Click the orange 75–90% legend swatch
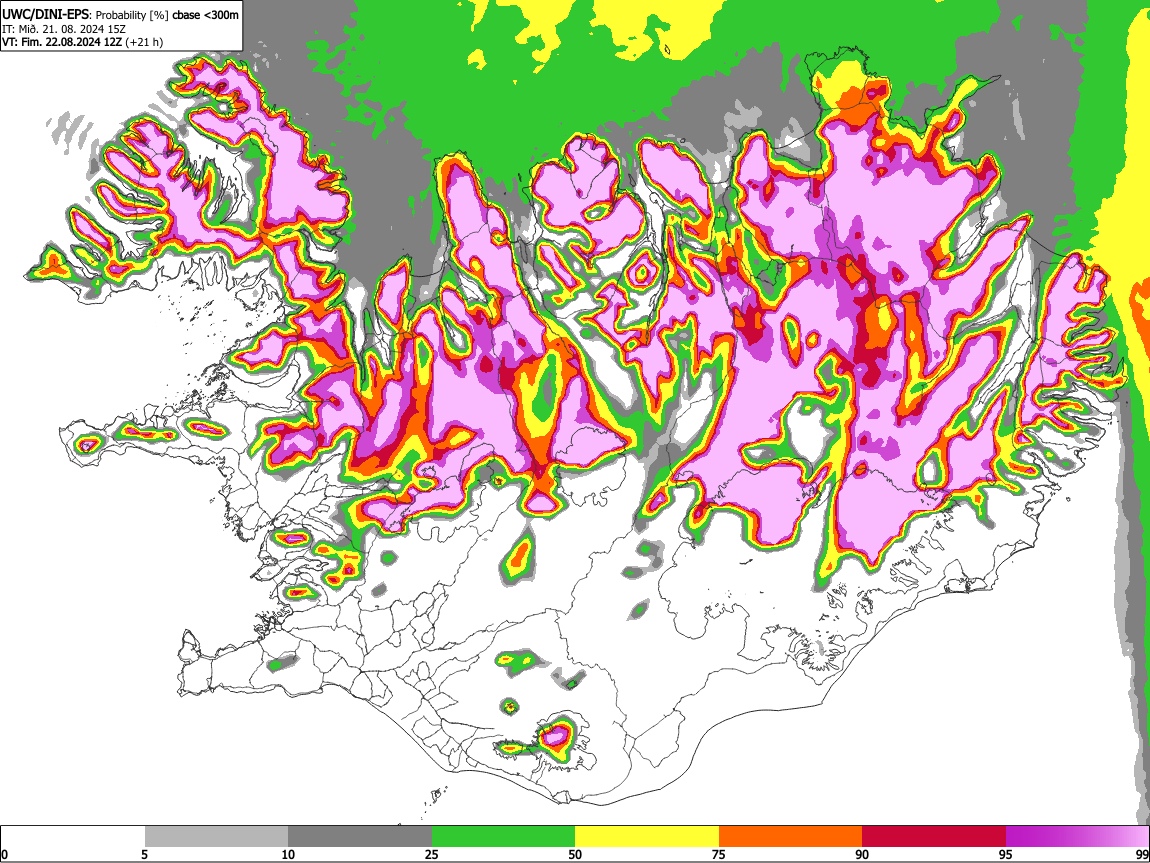 click(790, 837)
